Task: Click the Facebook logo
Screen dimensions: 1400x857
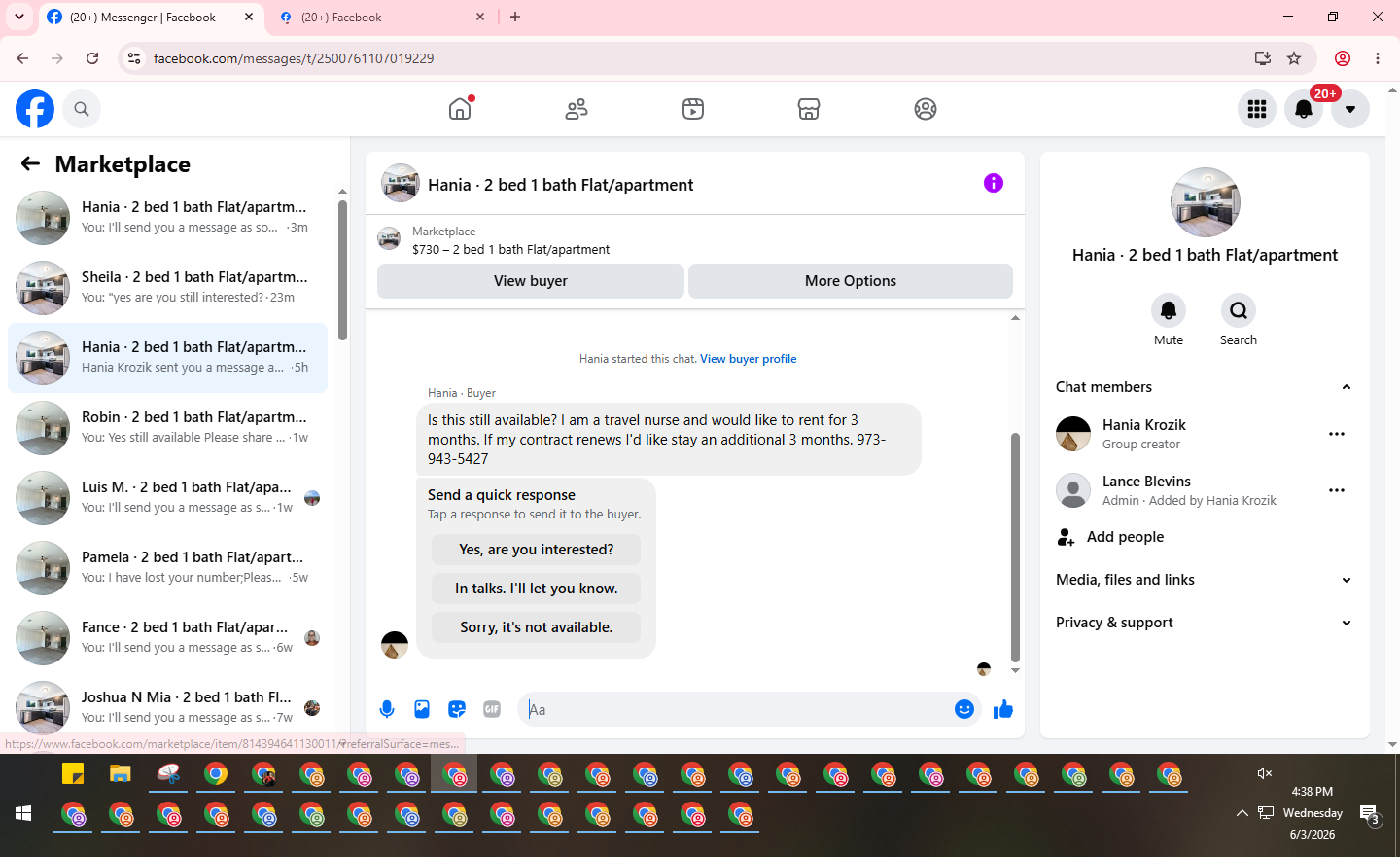Action: [x=35, y=109]
